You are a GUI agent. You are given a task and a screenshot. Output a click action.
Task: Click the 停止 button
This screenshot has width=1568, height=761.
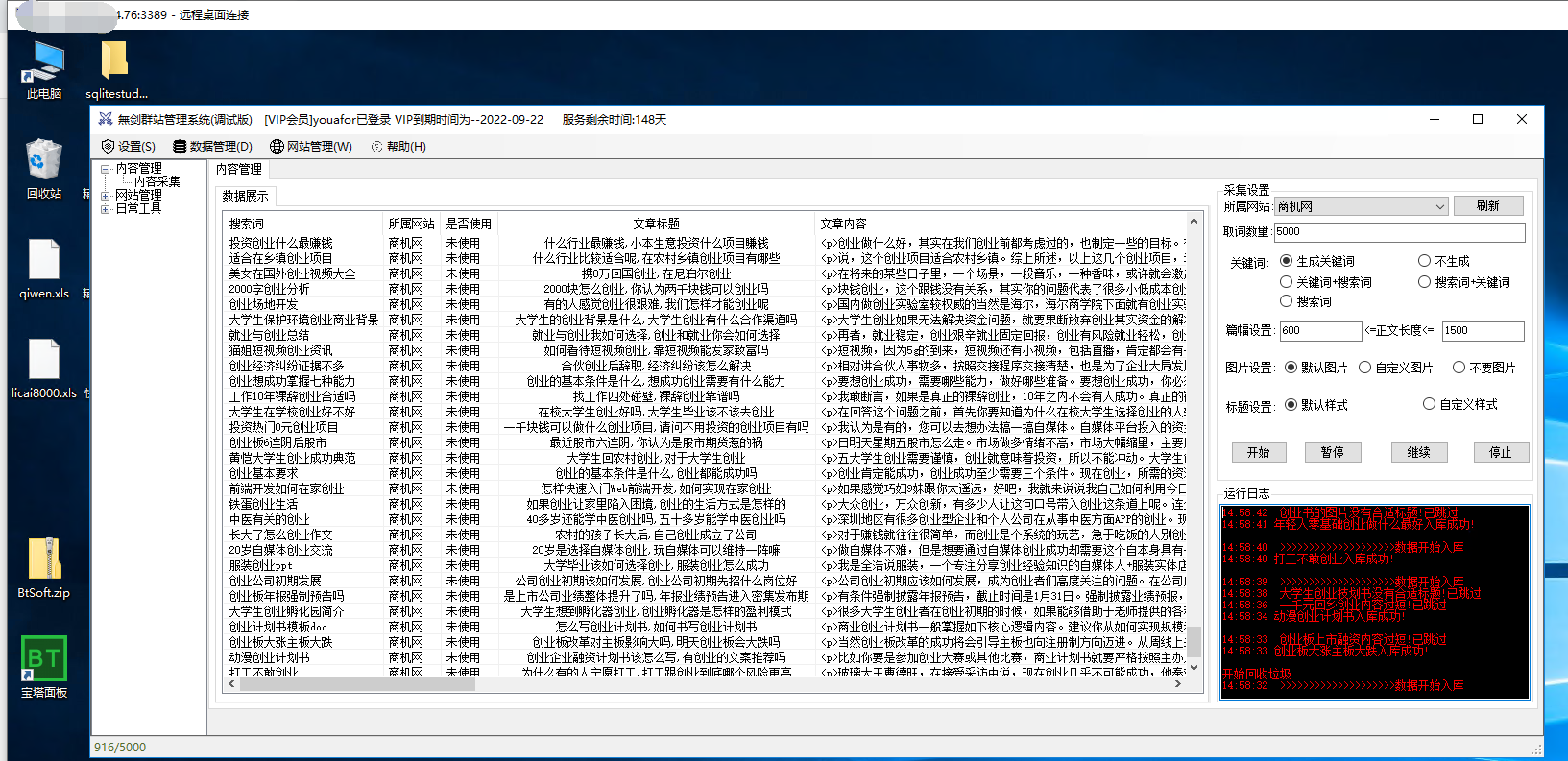(1501, 453)
